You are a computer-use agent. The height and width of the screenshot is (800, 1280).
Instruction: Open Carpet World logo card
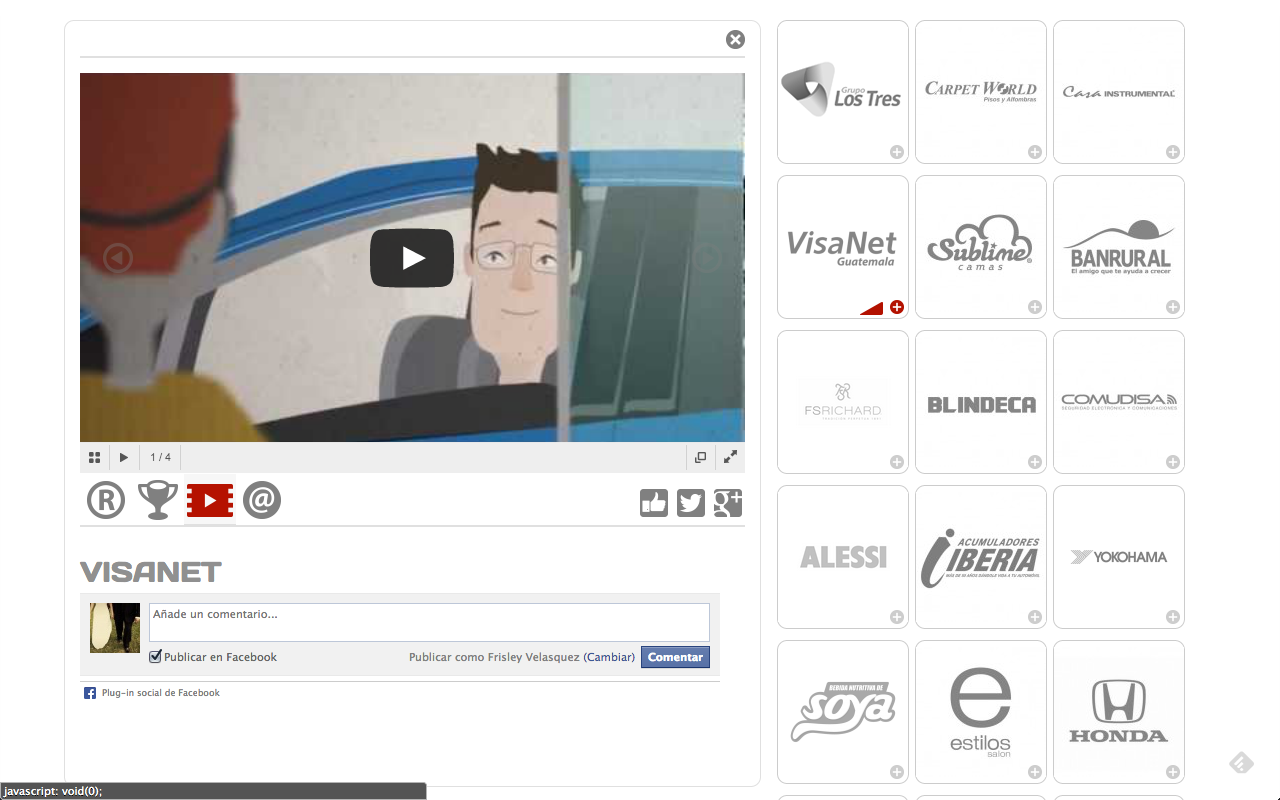[981, 92]
